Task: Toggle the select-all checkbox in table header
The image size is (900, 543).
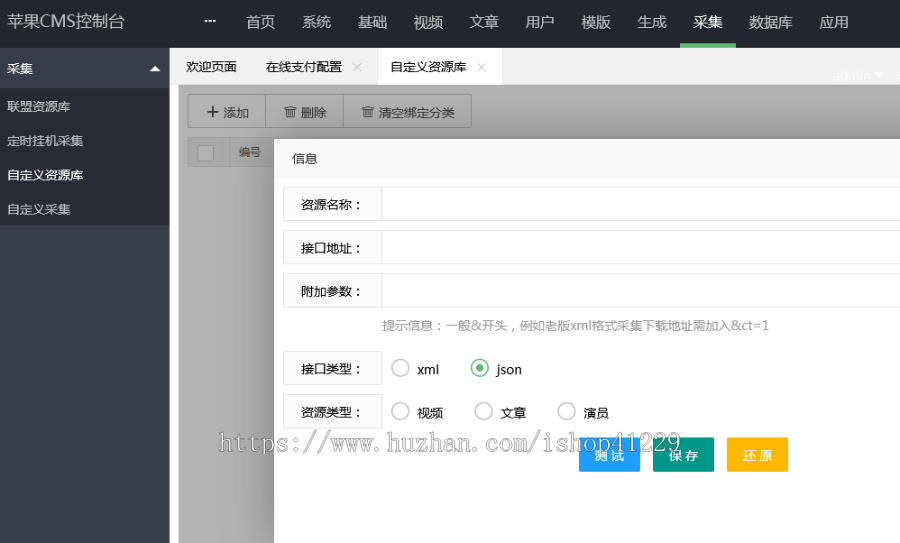Action: (205, 153)
